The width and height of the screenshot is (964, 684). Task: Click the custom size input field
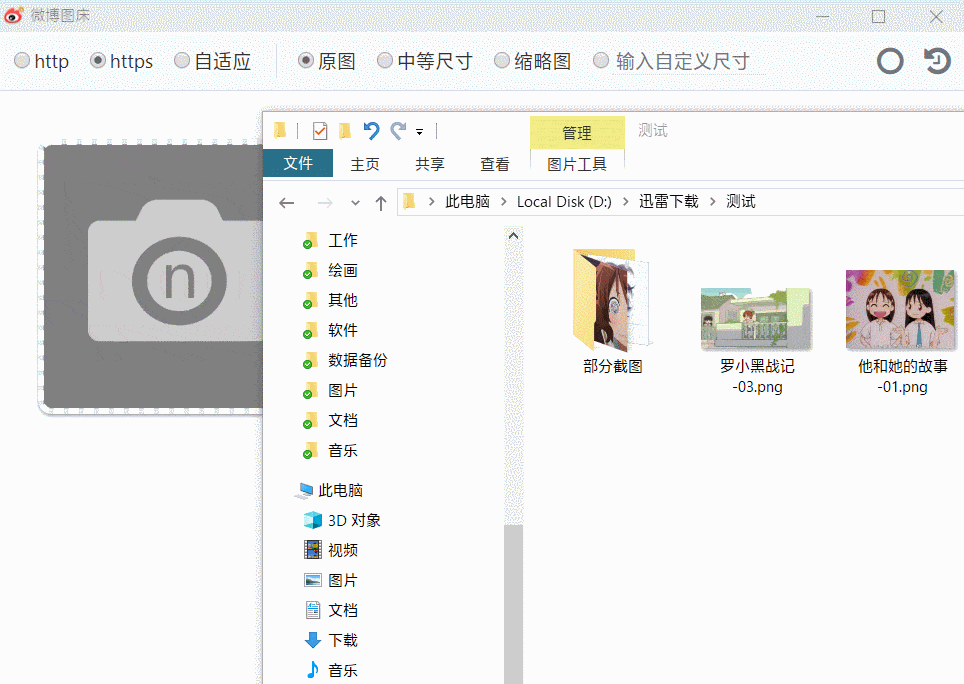pyautogui.click(x=688, y=61)
